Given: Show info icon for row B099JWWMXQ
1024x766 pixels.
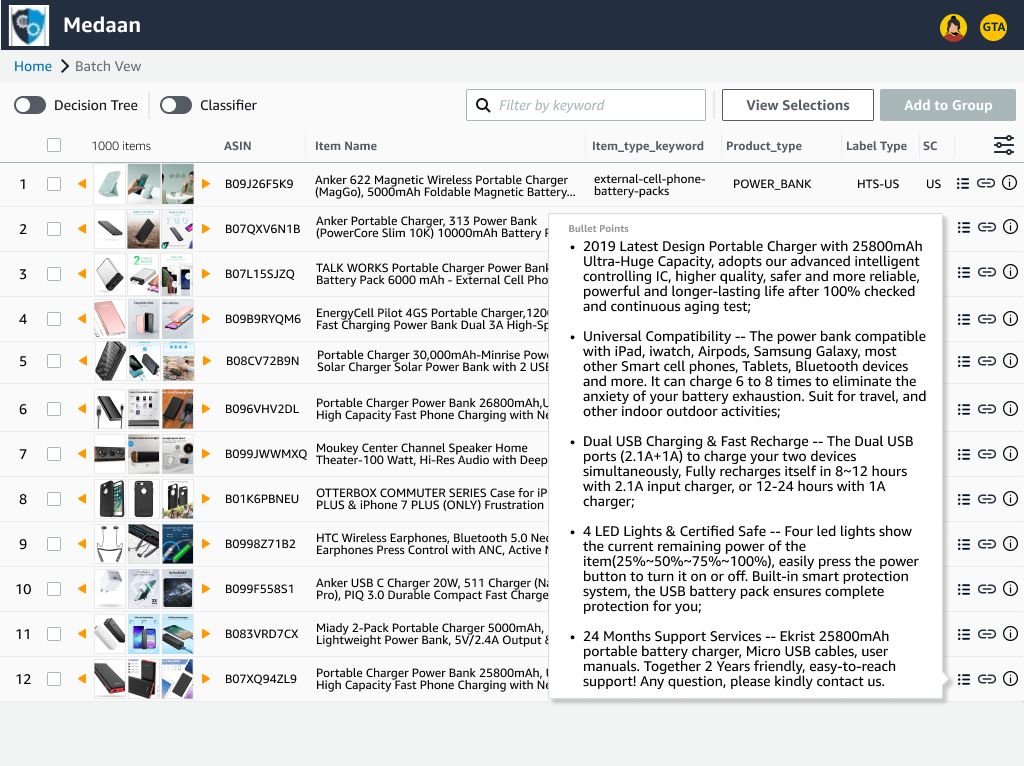Looking at the screenshot, I should (x=1010, y=453).
